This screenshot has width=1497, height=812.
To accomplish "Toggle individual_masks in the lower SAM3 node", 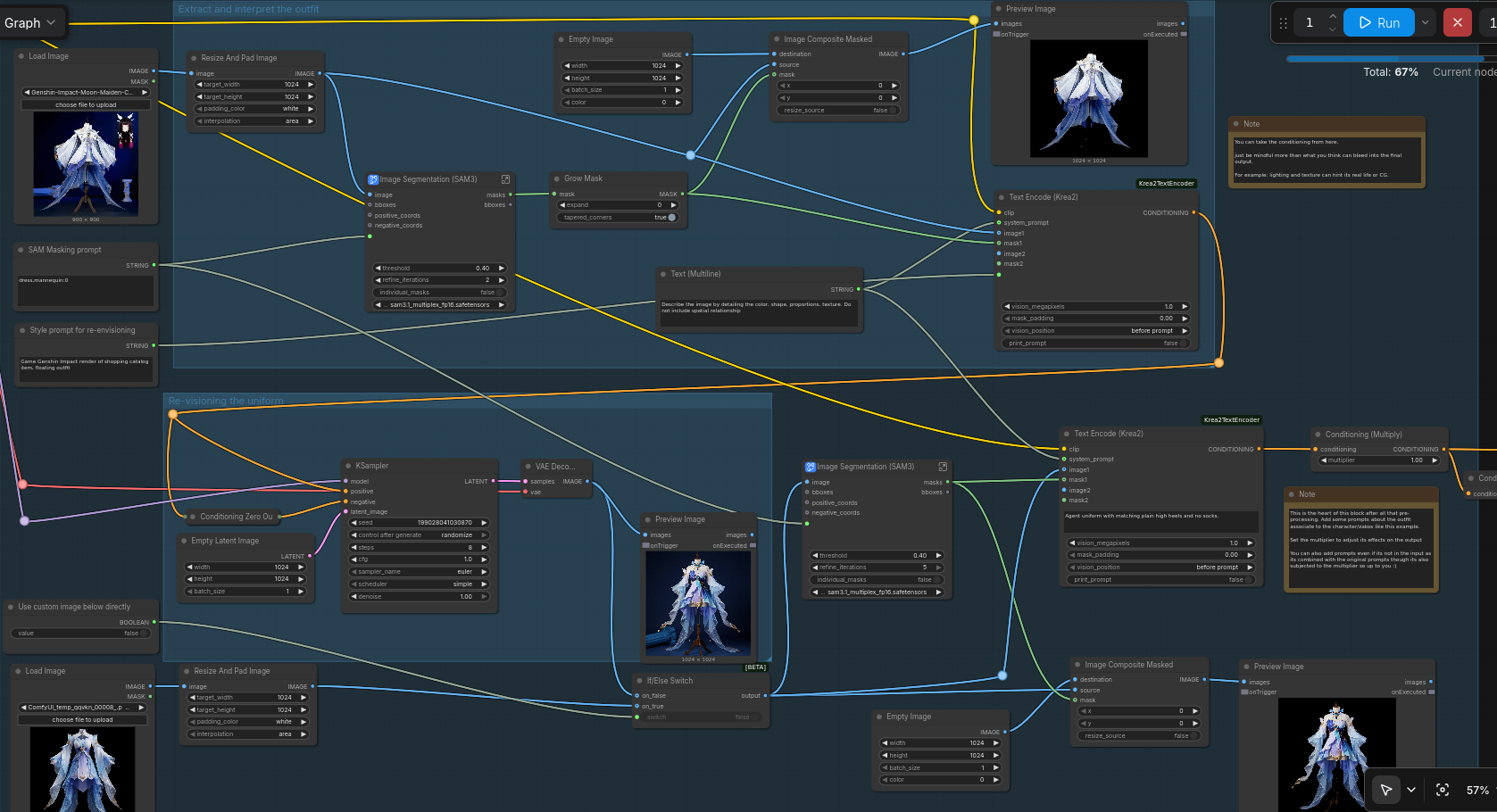I will 877,580.
